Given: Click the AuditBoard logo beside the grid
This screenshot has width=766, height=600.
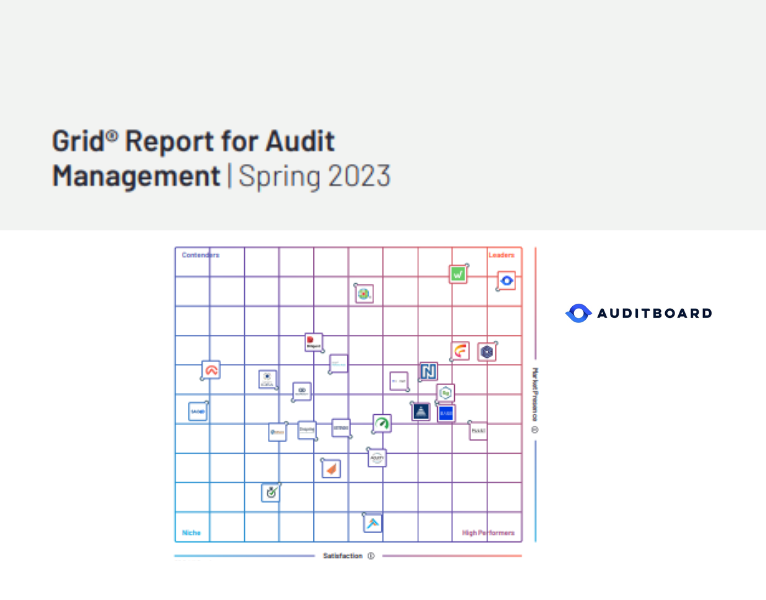Looking at the screenshot, I should click(x=639, y=313).
